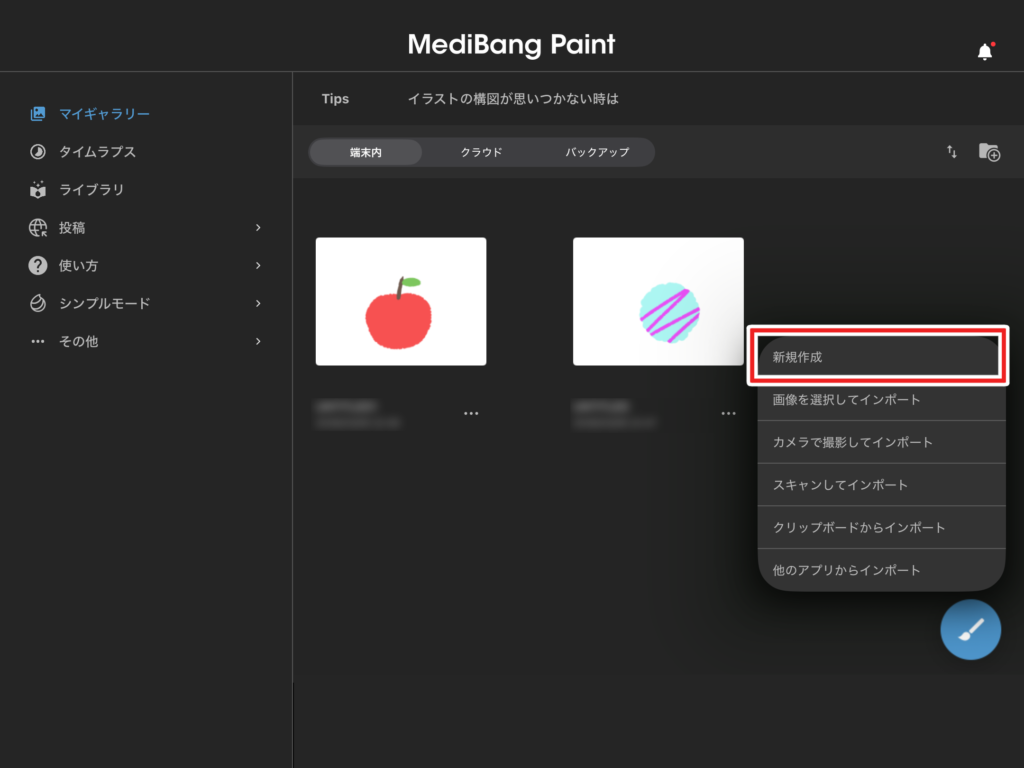This screenshot has width=1024, height=768.
Task: Click the sort order arrows icon
Action: (952, 152)
